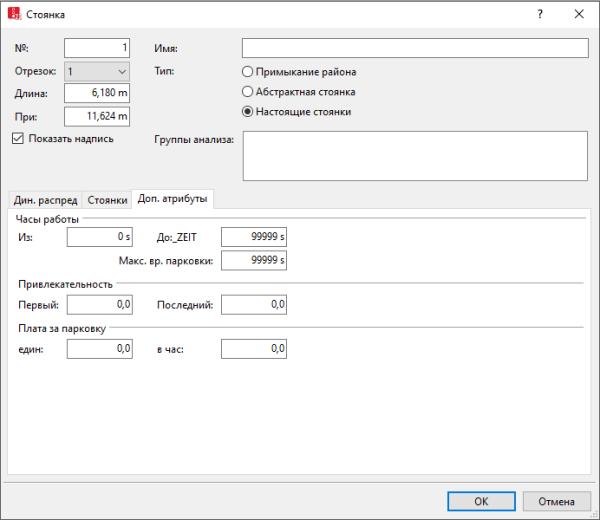Click the Имя text field
The width and height of the screenshot is (600, 520).
(x=414, y=48)
